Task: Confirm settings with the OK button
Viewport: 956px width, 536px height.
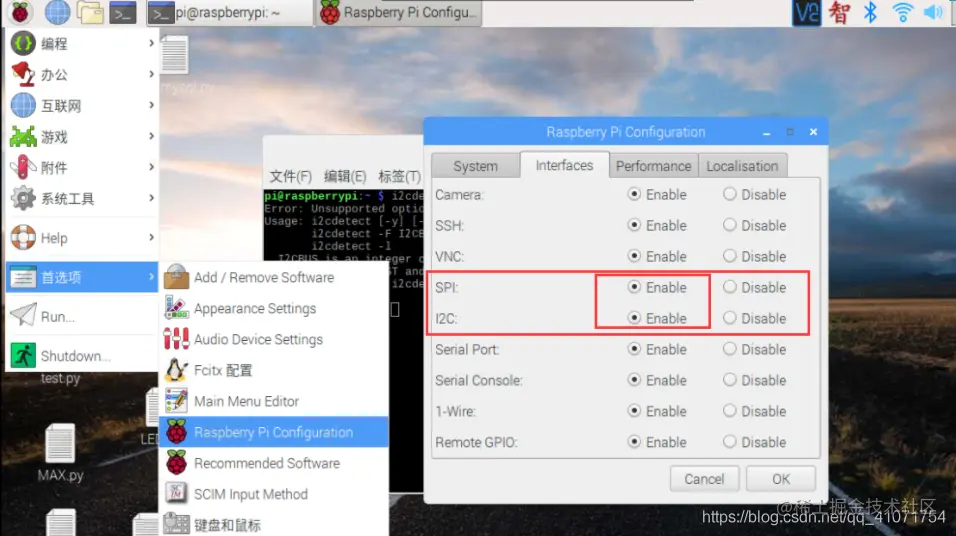Action: (x=781, y=479)
